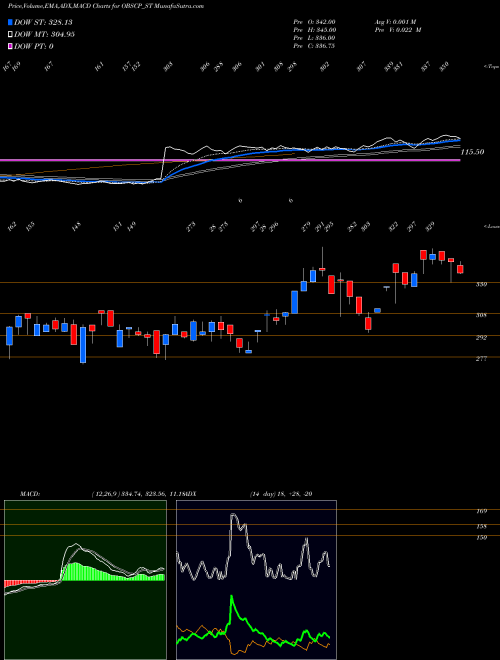Click the 'Pre O: 342.00' open value
The image size is (500, 660).
[x=314, y=22]
